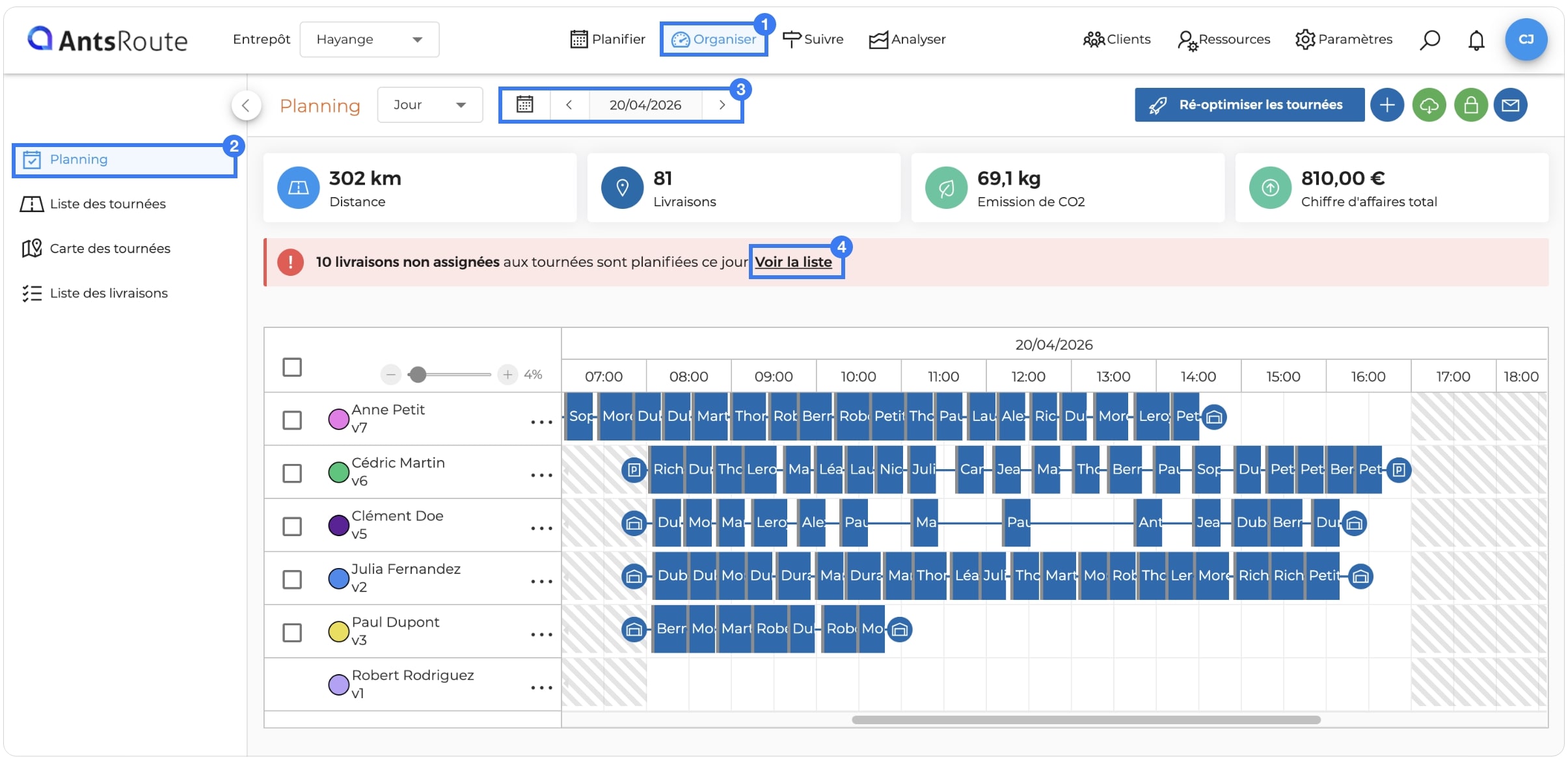Click Clément Doe's end depot icon
The width and height of the screenshot is (1568, 760).
coord(1354,523)
